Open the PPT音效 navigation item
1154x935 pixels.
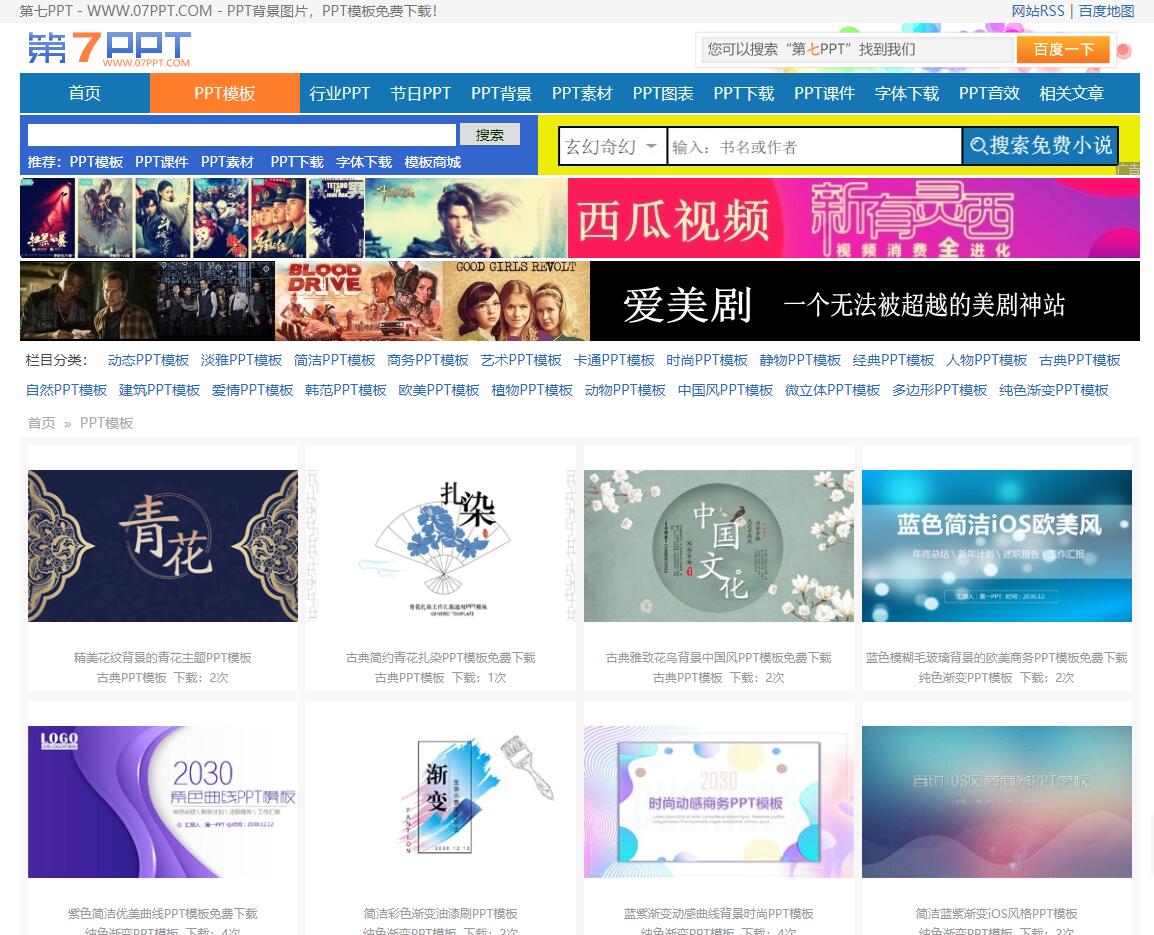pyautogui.click(x=989, y=94)
